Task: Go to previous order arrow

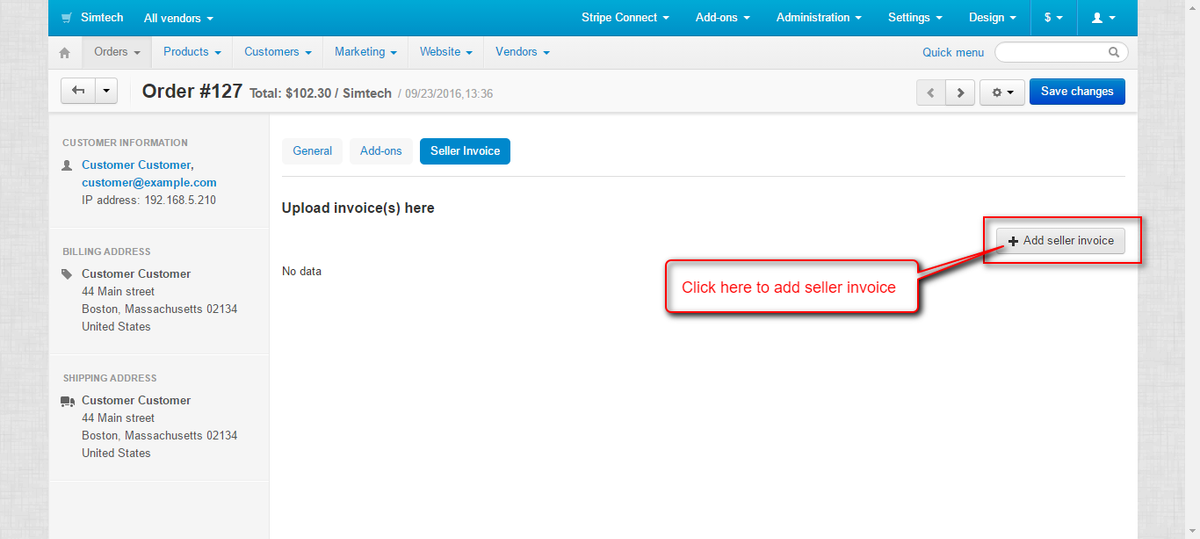Action: (x=931, y=92)
